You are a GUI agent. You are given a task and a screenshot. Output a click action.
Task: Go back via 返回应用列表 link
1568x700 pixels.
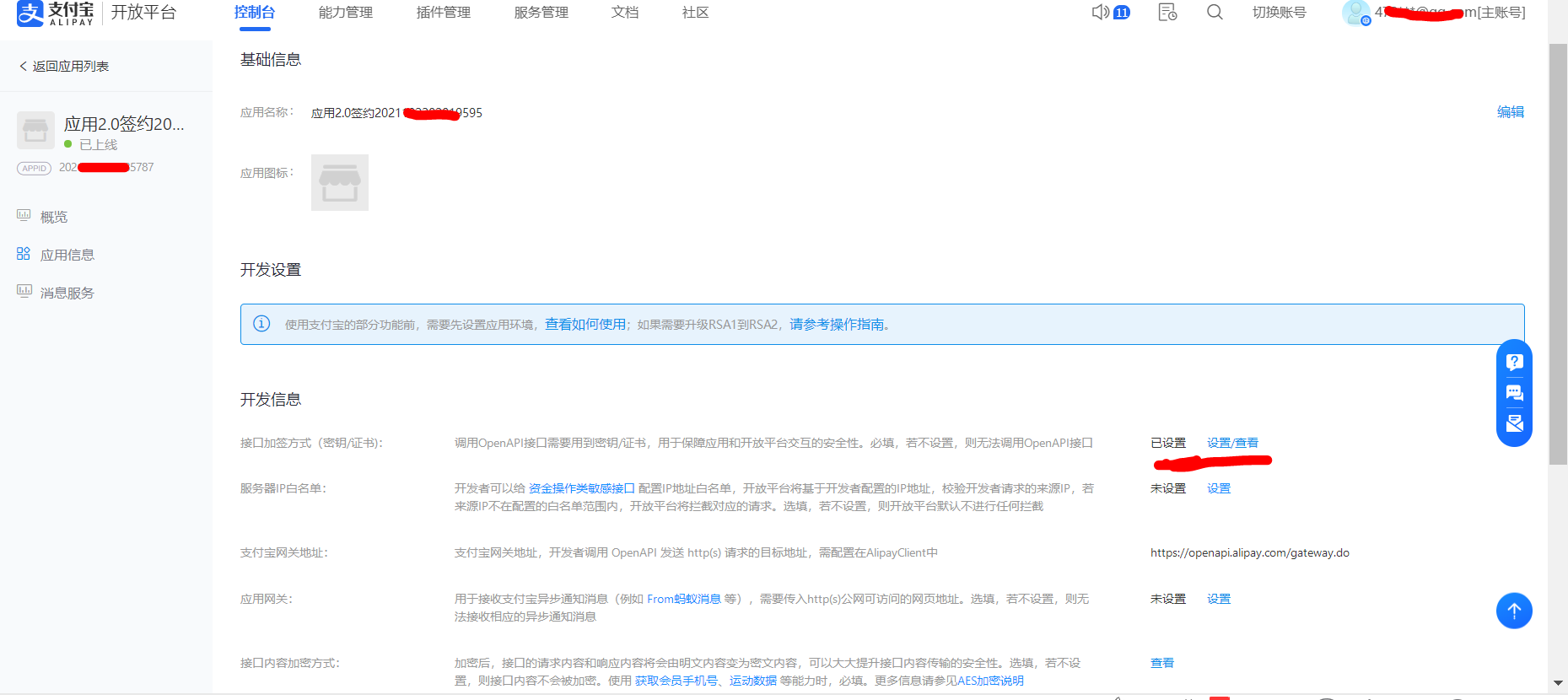tap(71, 66)
